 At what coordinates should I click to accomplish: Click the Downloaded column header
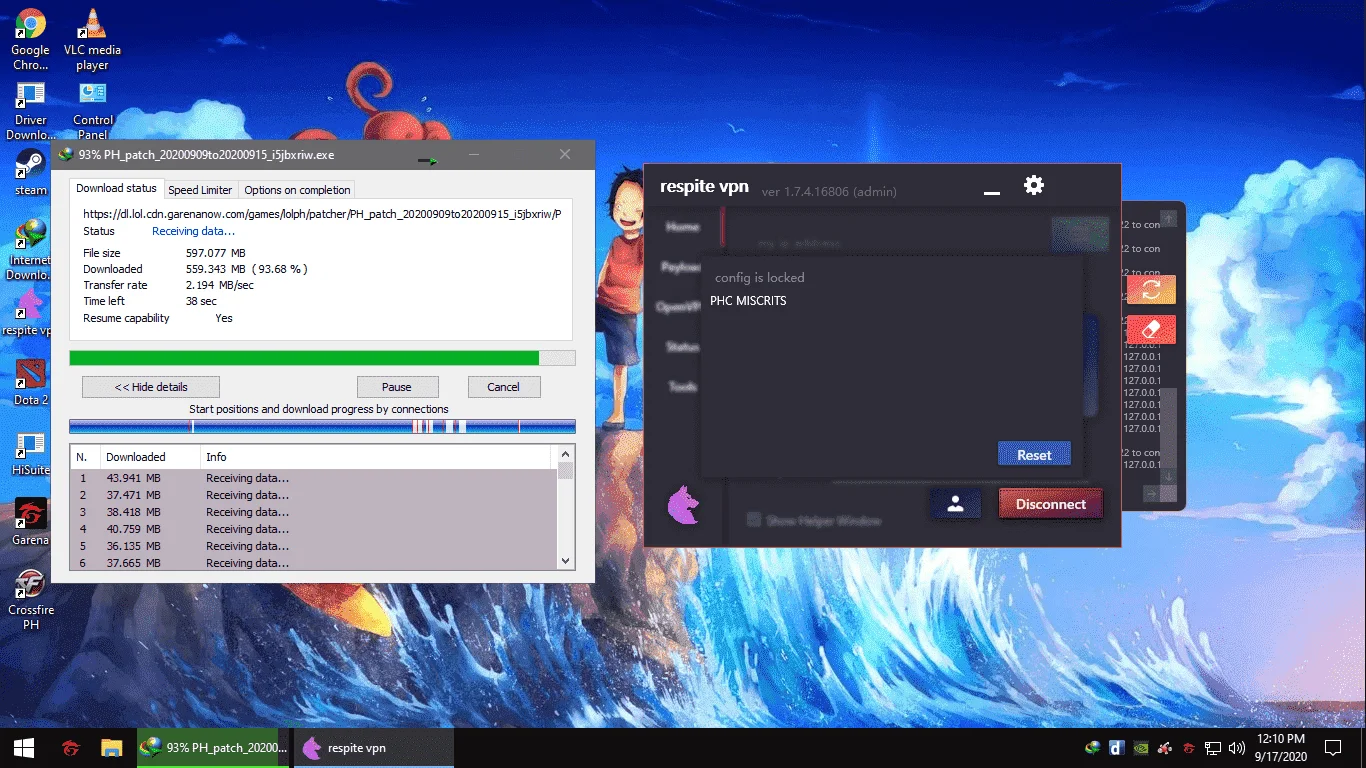(x=149, y=457)
